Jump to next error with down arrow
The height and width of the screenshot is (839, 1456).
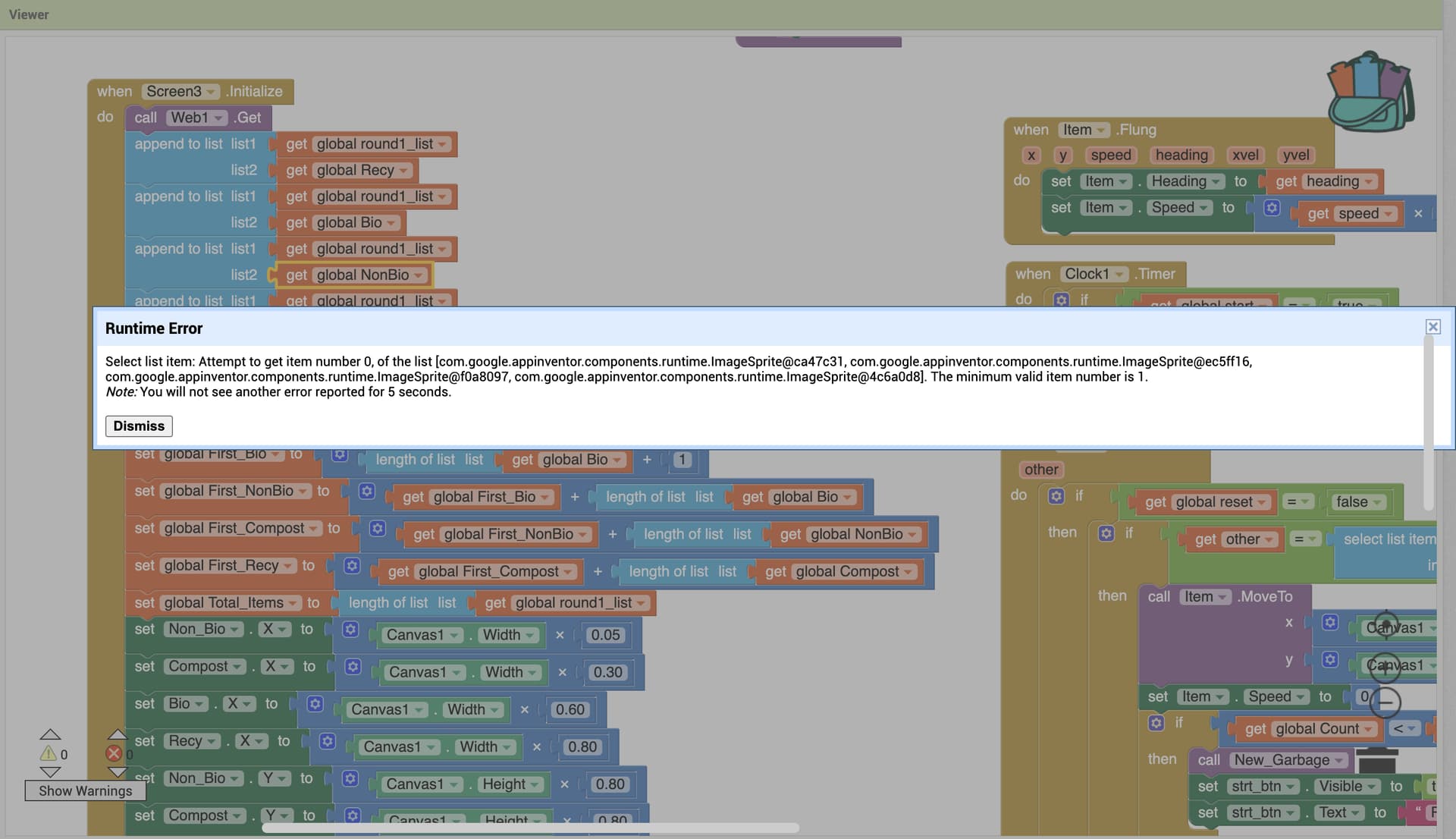click(x=117, y=772)
